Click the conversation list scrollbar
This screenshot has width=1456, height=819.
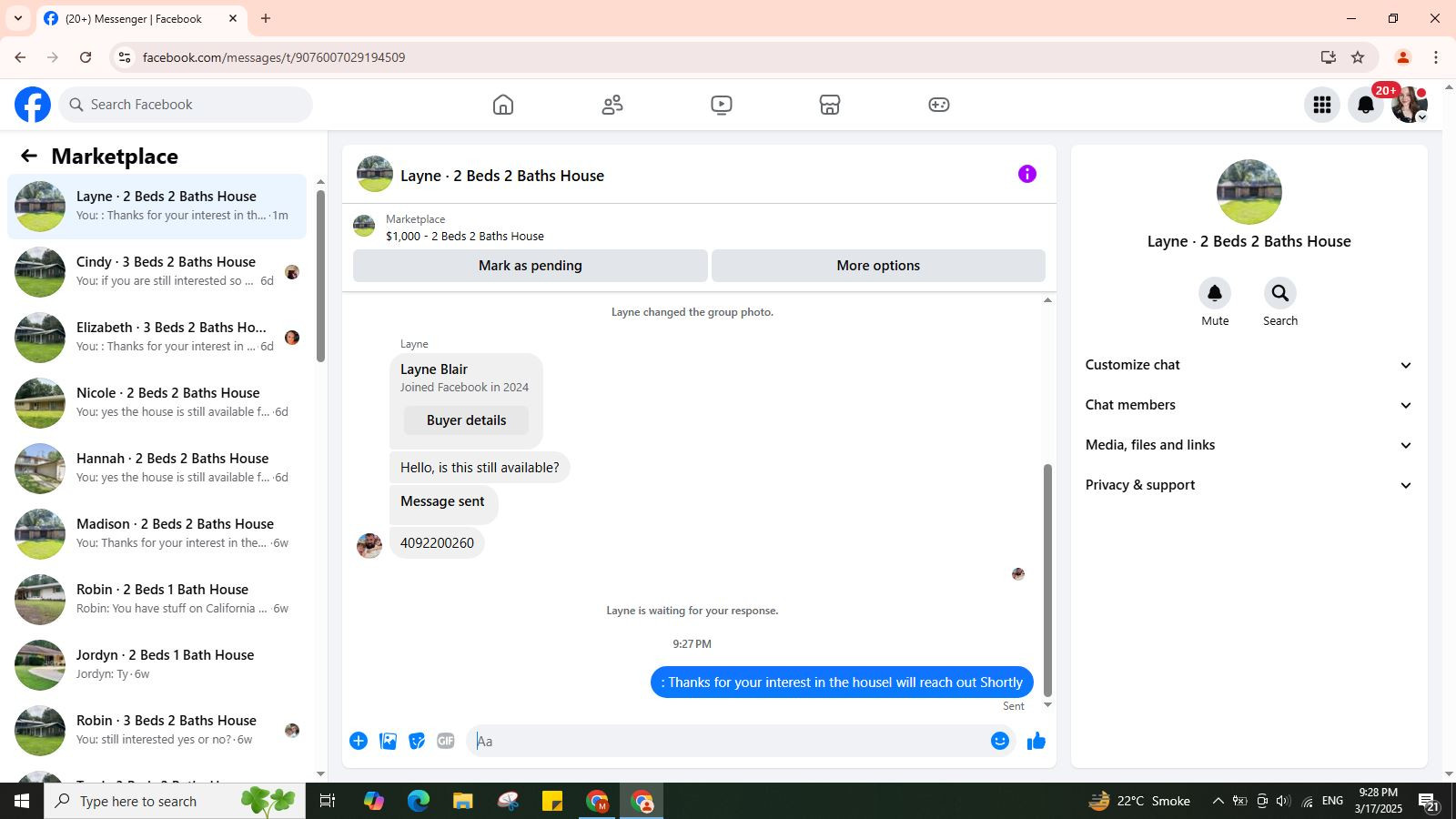tap(320, 276)
